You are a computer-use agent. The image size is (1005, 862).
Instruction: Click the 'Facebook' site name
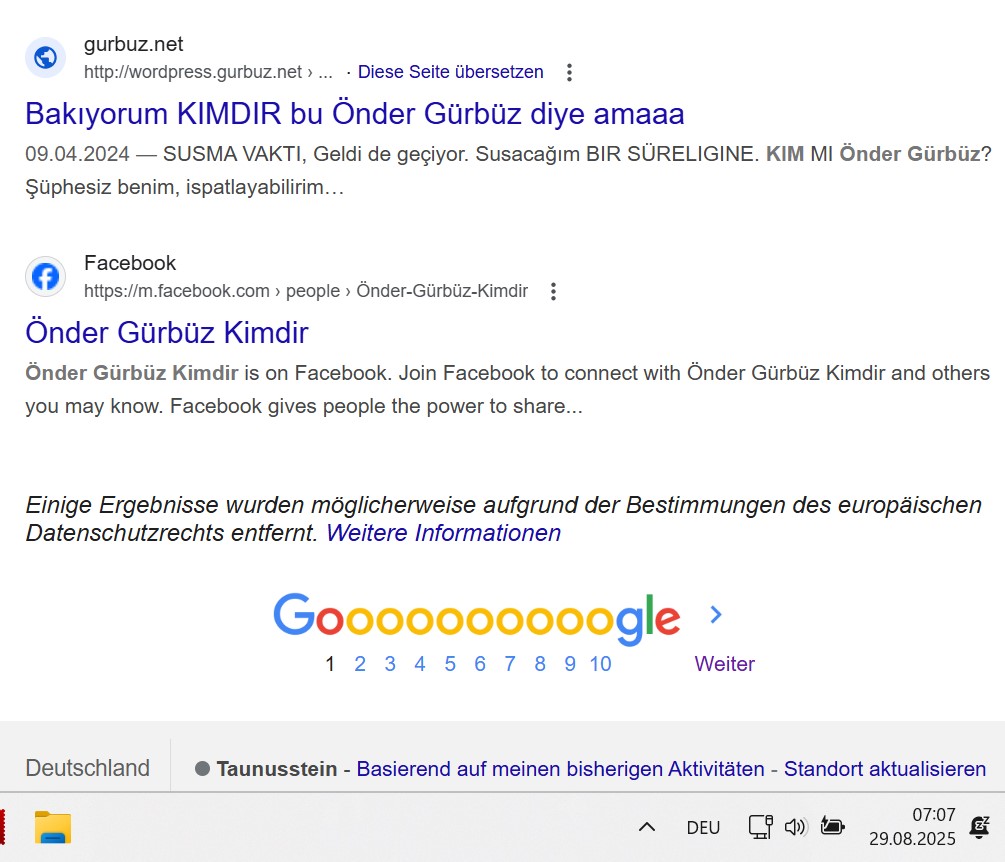click(129, 263)
